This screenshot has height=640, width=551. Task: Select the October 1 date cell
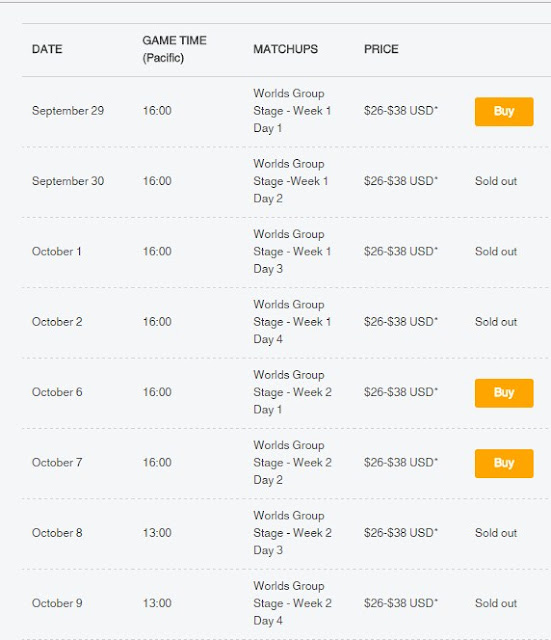(56, 251)
